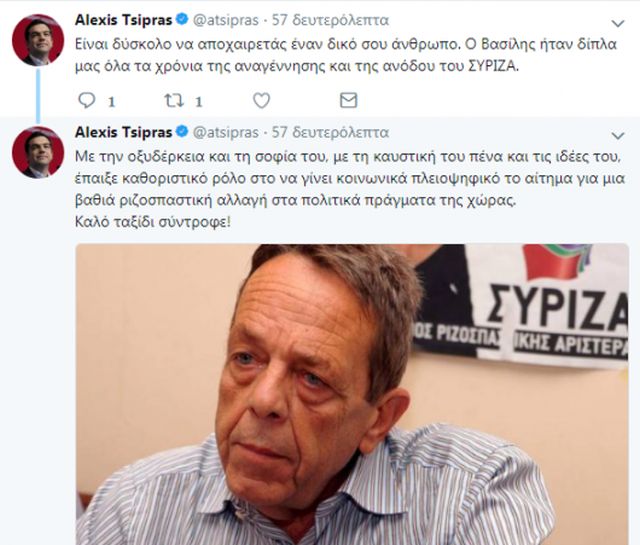Open the attached photo of the man
640x545 pixels.
click(x=352, y=394)
